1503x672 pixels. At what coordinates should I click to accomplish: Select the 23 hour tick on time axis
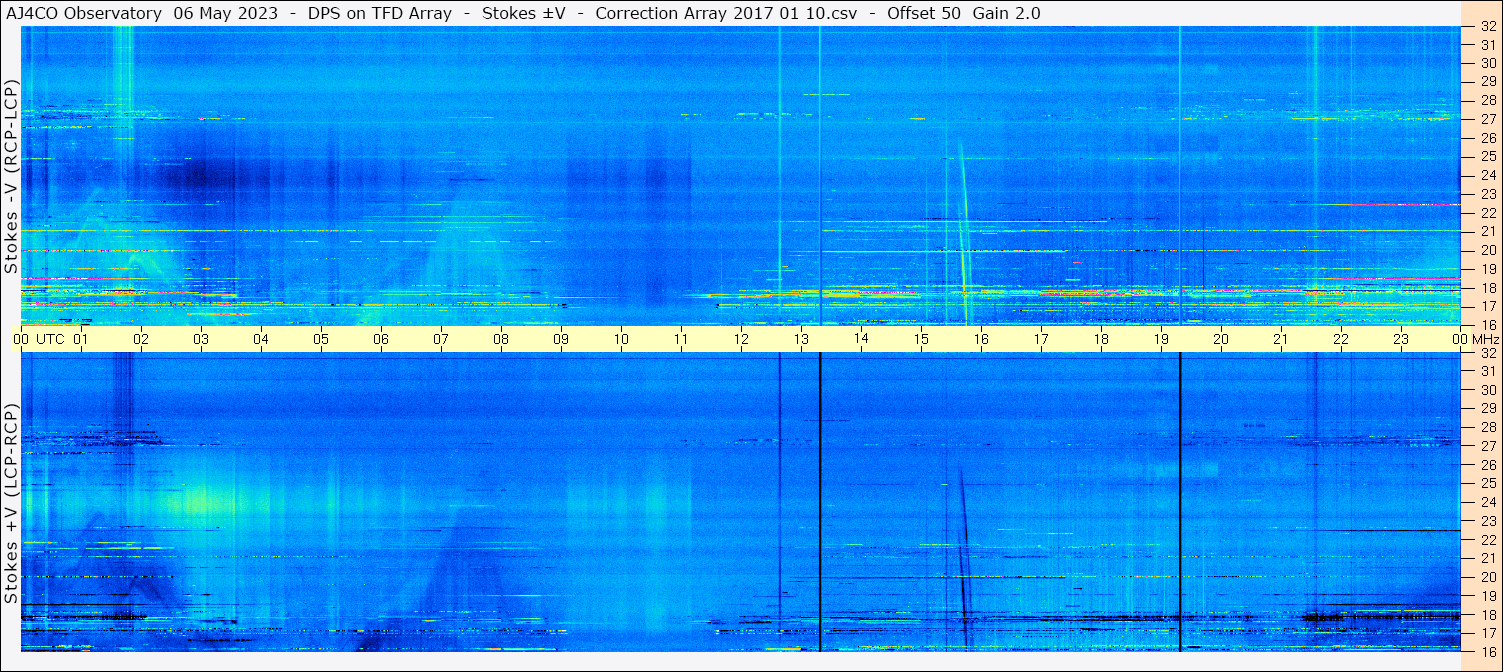coord(1401,339)
